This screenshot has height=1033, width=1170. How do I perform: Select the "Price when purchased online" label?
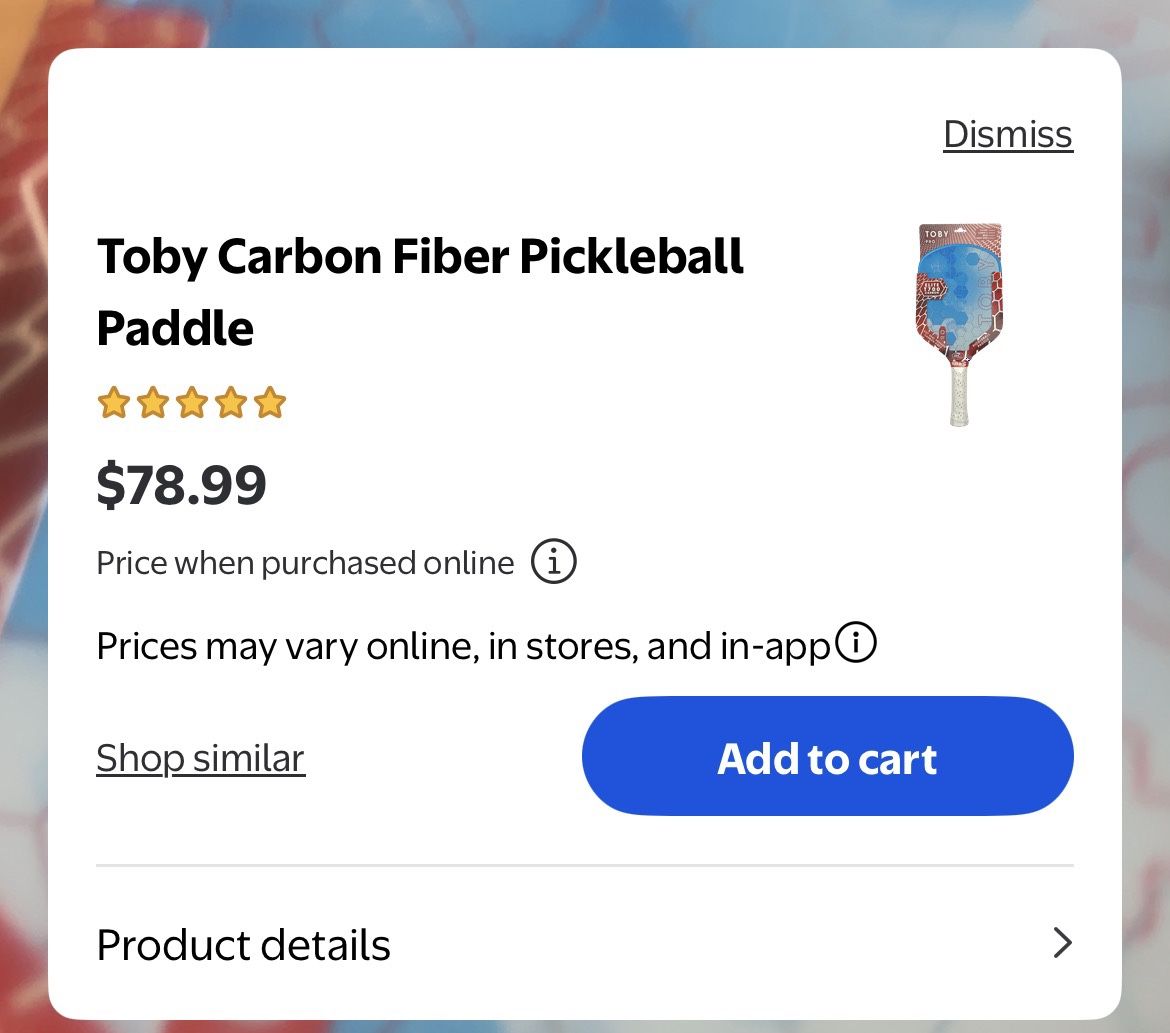(303, 561)
